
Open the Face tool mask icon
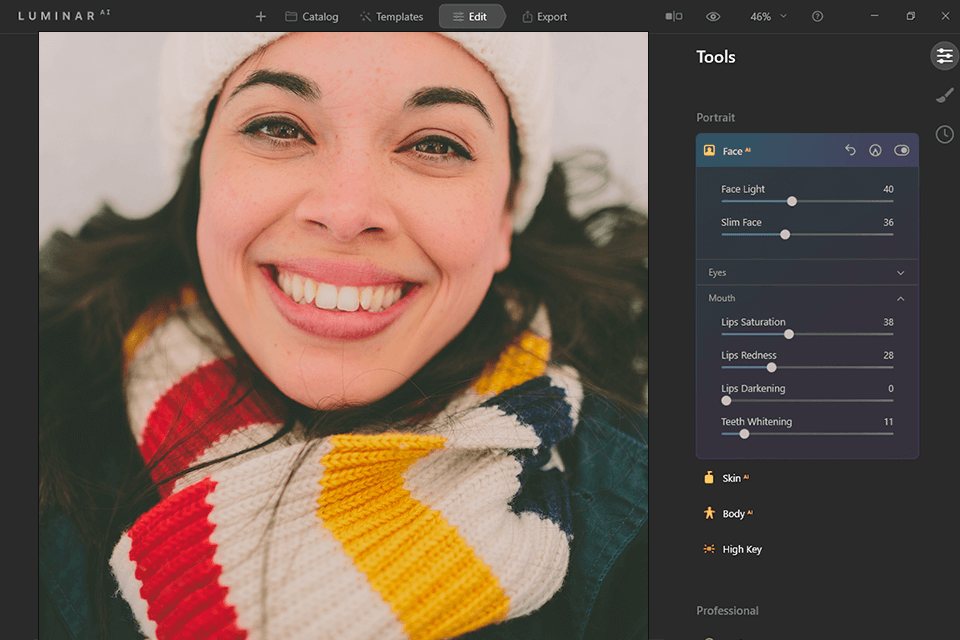875,150
